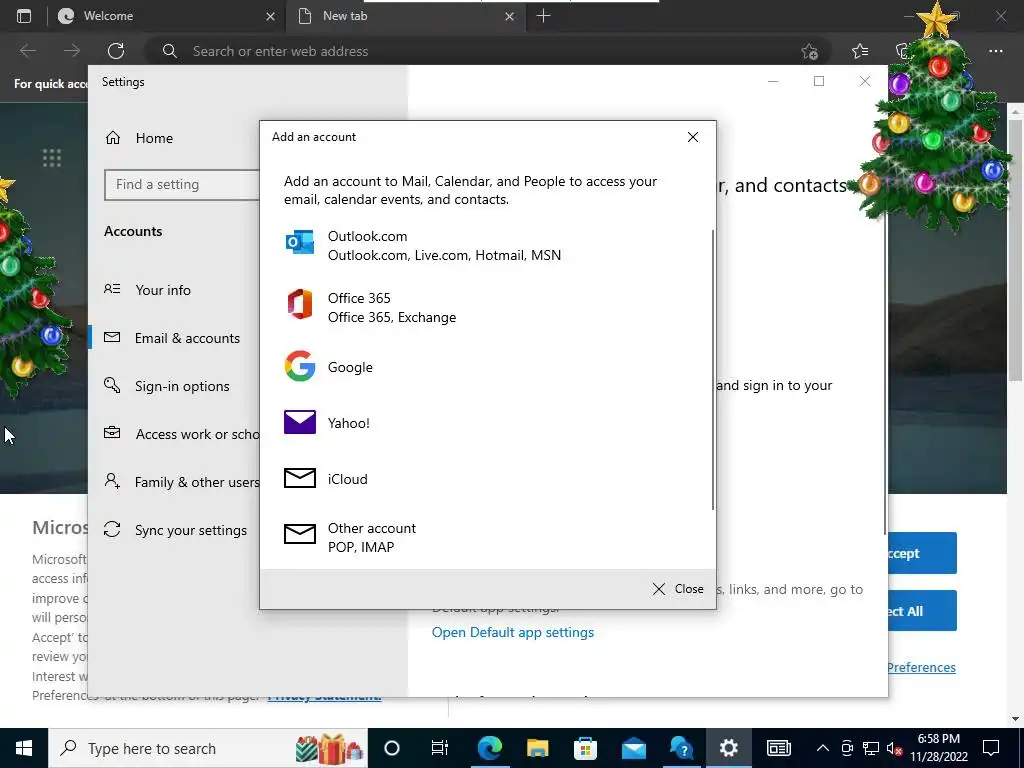Select the Office 365 account icon
This screenshot has width=1024, height=768.
300,304
